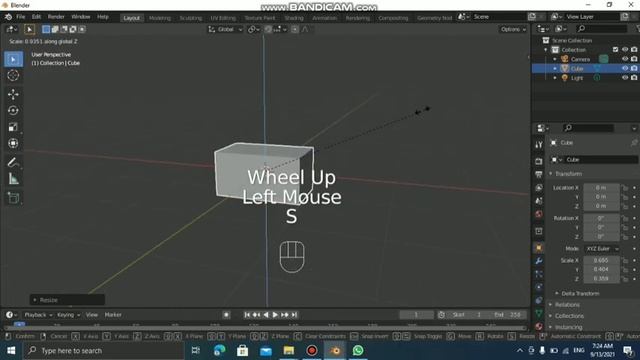This screenshot has height=360, width=640.
Task: Open the timeline Marker menu
Action: (113, 315)
